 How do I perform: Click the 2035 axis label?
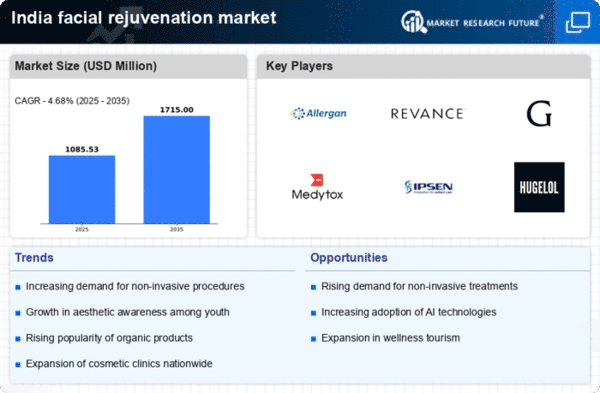(176, 229)
